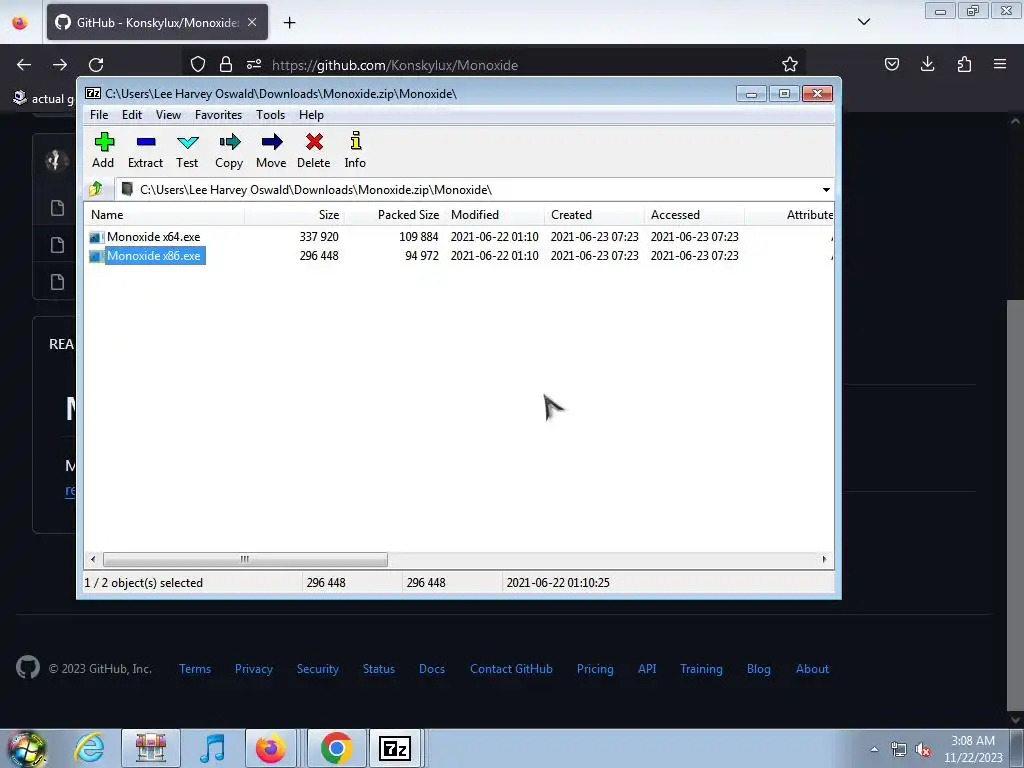Open Firefox downloads panel
Image resolution: width=1024 pixels, height=768 pixels.
[927, 64]
